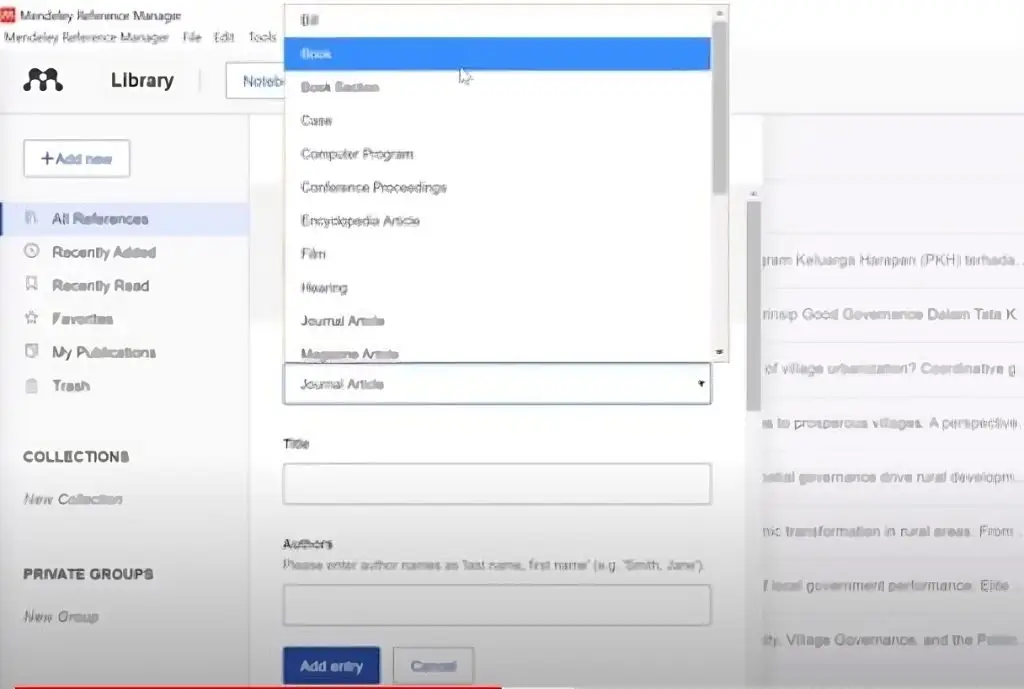The height and width of the screenshot is (689, 1024).
Task: Click inside the Title input field
Action: click(x=496, y=484)
